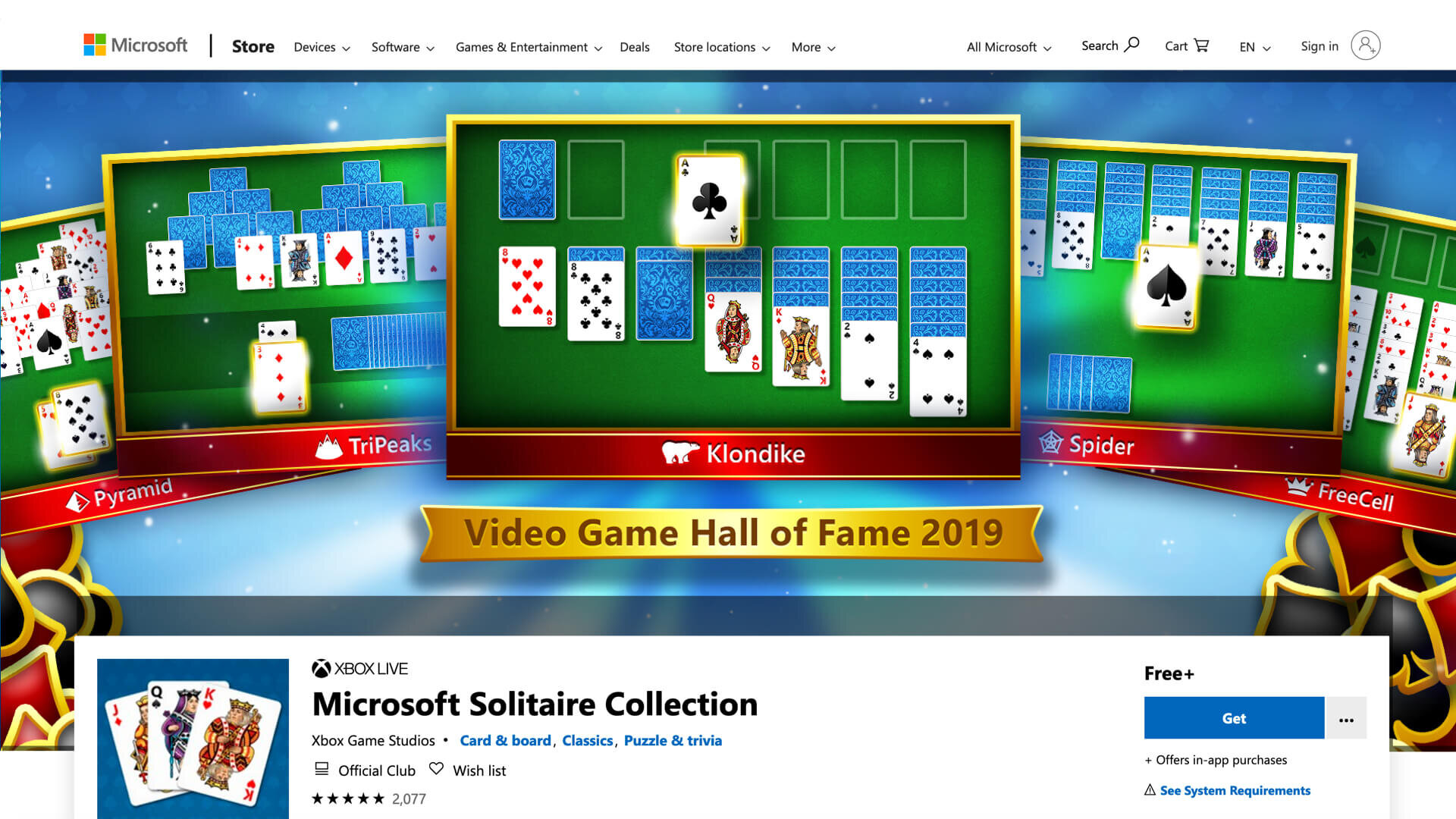Click the Sign in menu item
Viewport: 1456px width, 819px height.
(1318, 46)
